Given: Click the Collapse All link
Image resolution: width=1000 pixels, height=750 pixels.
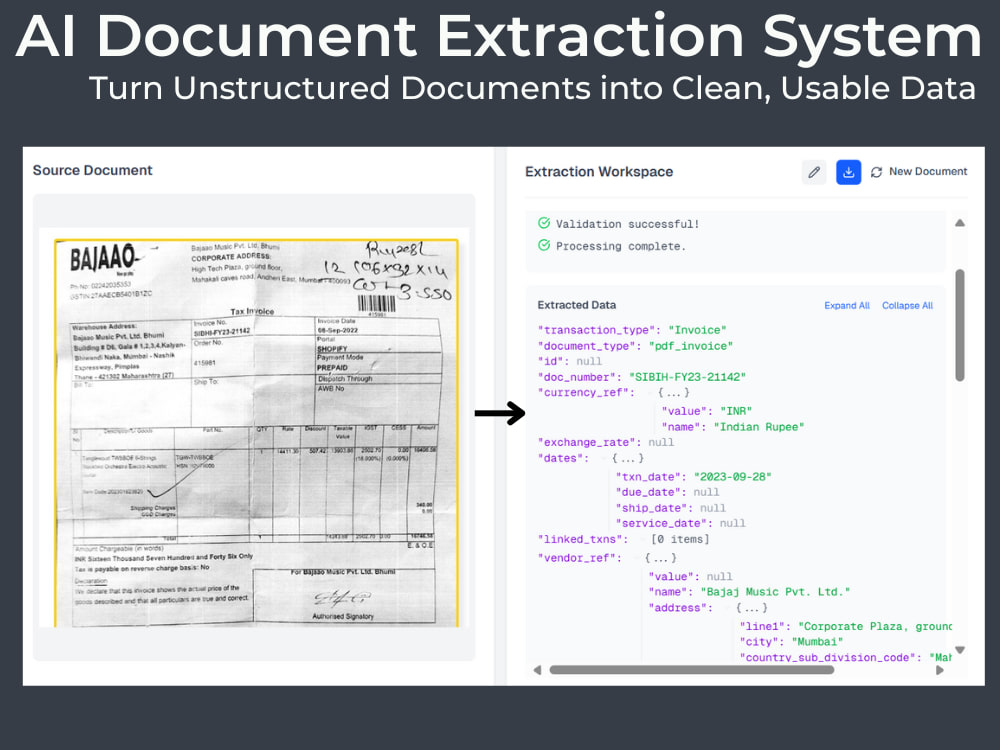Looking at the screenshot, I should pos(907,305).
